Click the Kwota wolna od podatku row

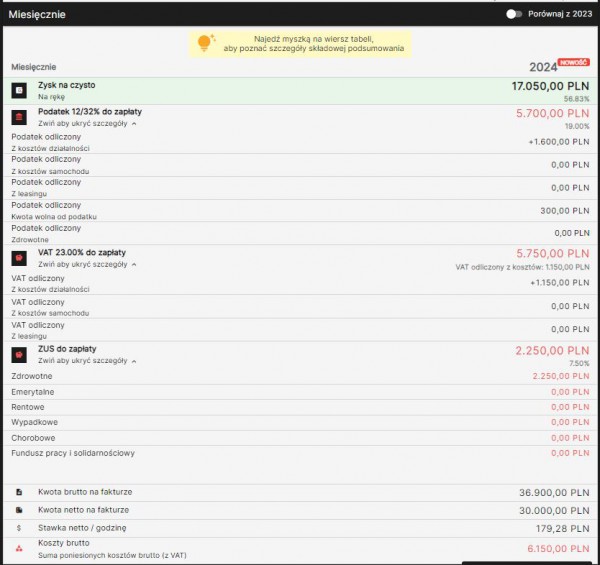[x=300, y=210]
